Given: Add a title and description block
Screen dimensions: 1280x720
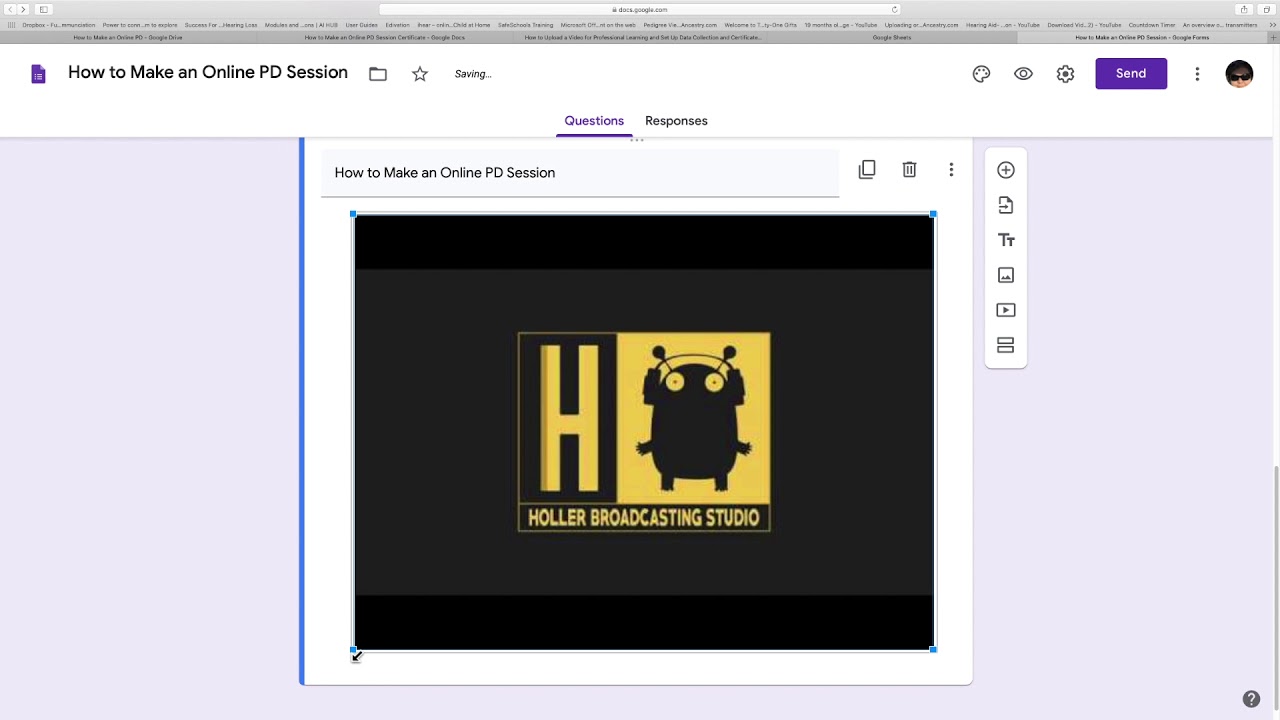Looking at the screenshot, I should point(1006,240).
